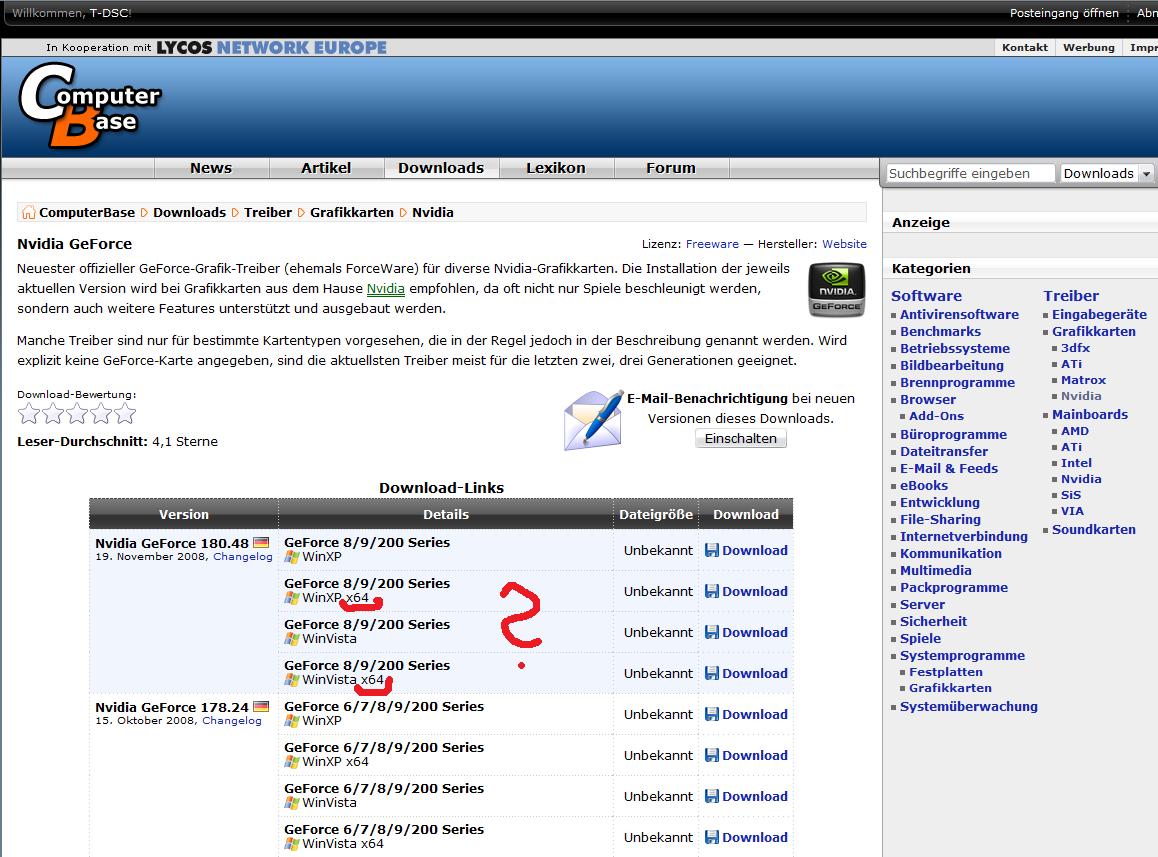The width and height of the screenshot is (1158, 857).
Task: Open VIA mainboard drivers
Action: [1072, 511]
